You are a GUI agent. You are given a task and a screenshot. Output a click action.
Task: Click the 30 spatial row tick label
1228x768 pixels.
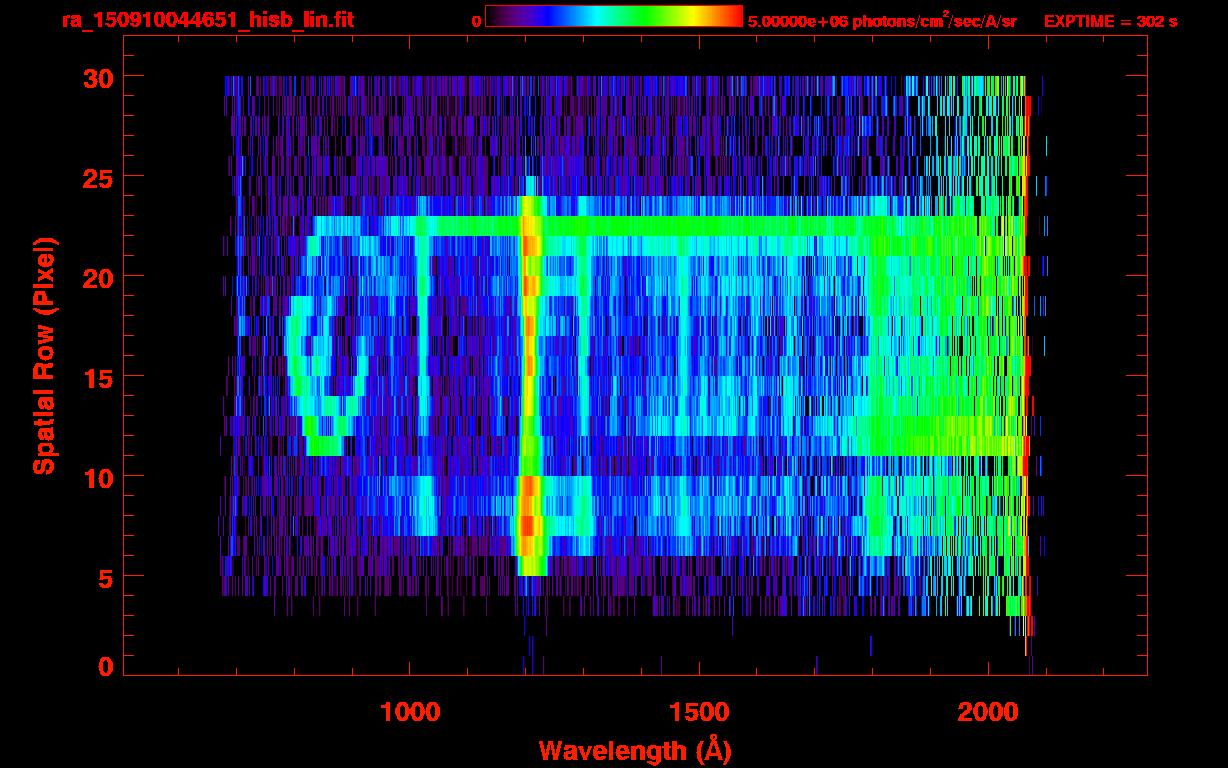(x=97, y=76)
